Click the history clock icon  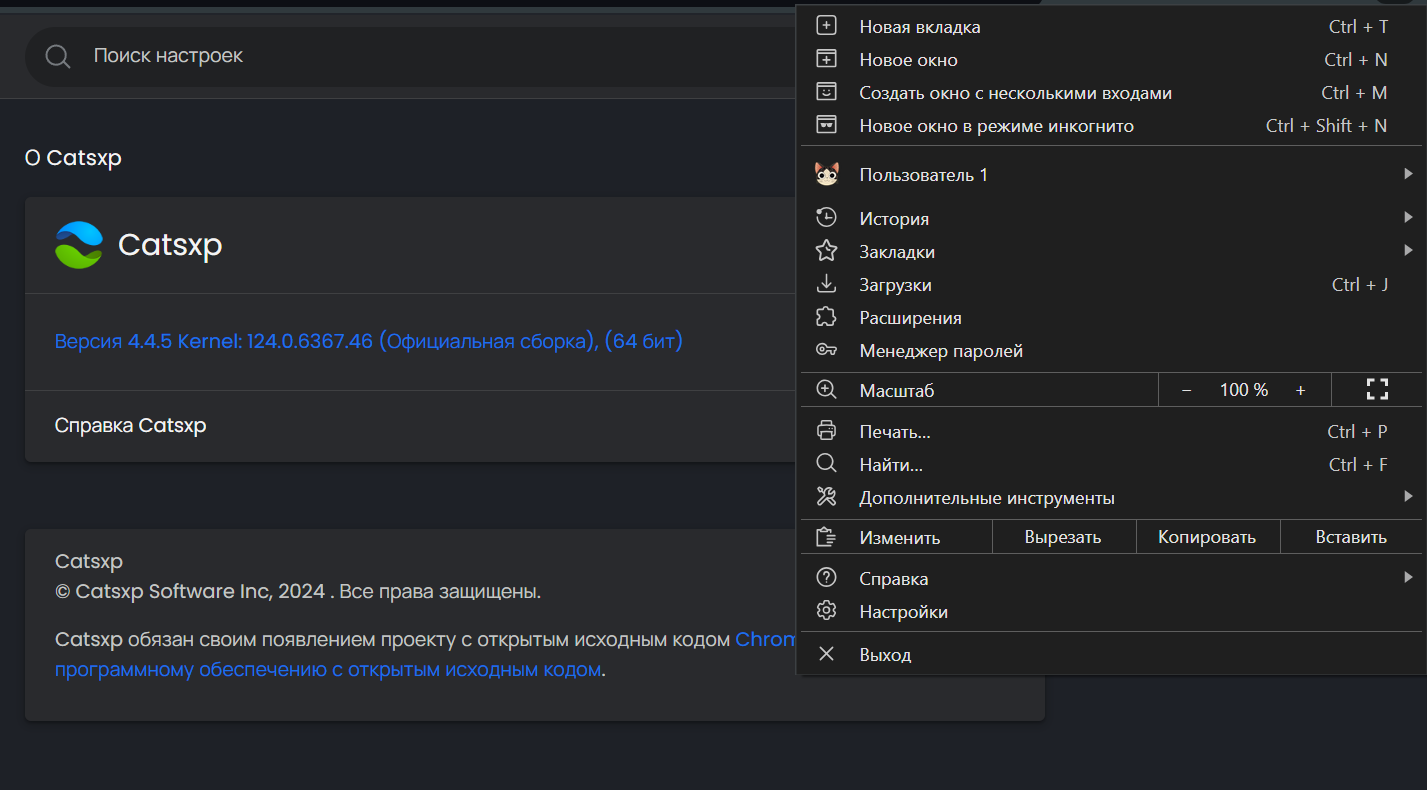tap(826, 218)
